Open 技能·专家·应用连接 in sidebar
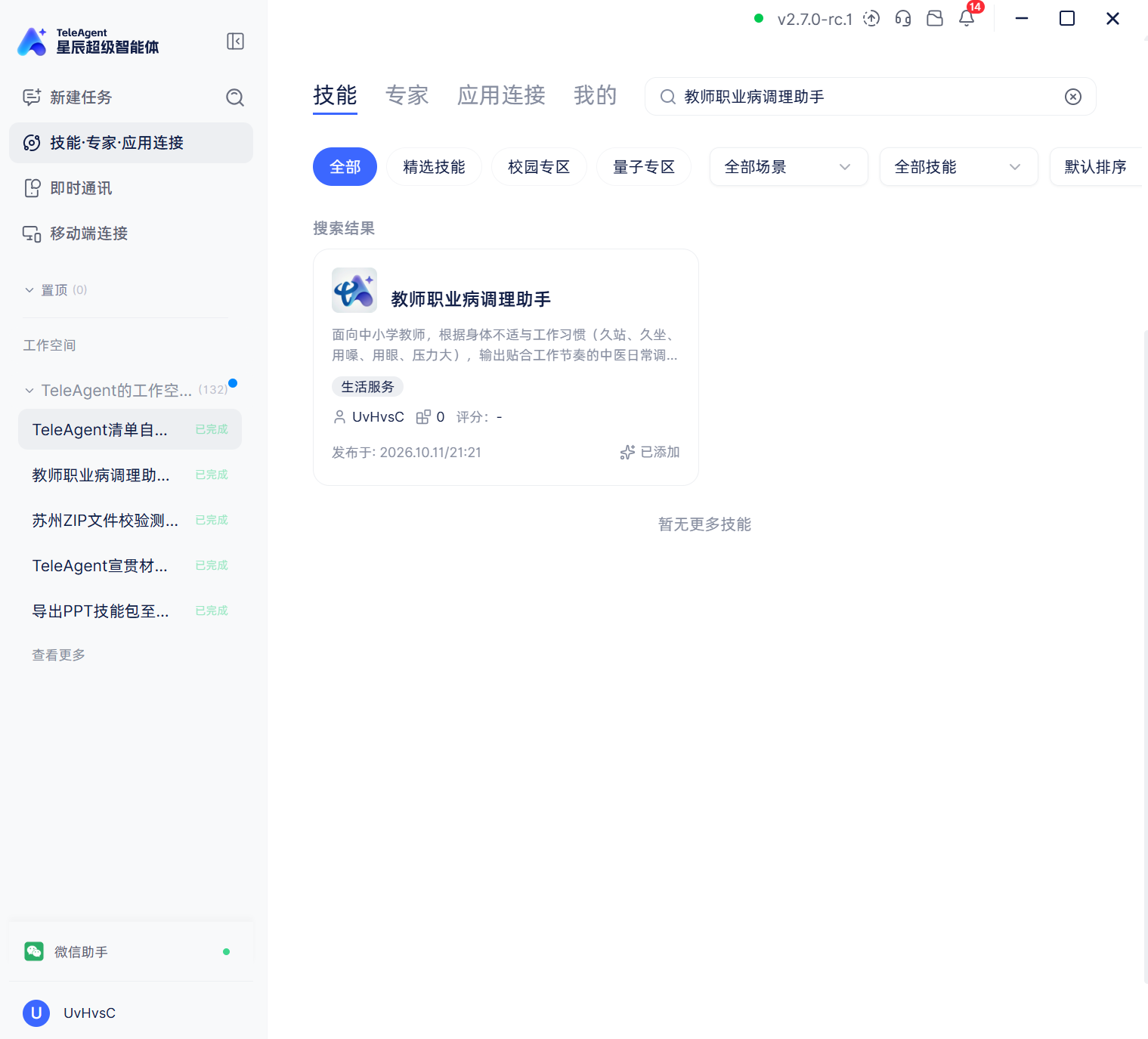1148x1039 pixels. [131, 143]
